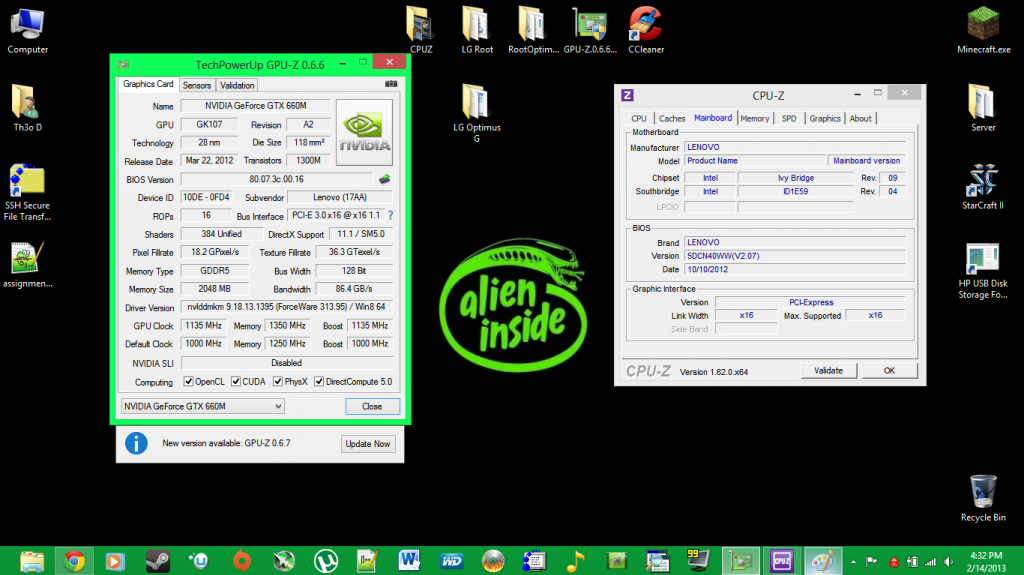Viewport: 1024px width, 575px height.
Task: Open the LG Optimus G folder
Action: click(477, 113)
